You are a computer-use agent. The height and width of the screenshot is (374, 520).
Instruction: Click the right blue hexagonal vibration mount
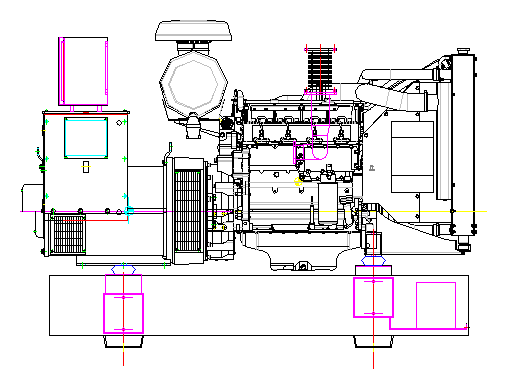pos(373,261)
